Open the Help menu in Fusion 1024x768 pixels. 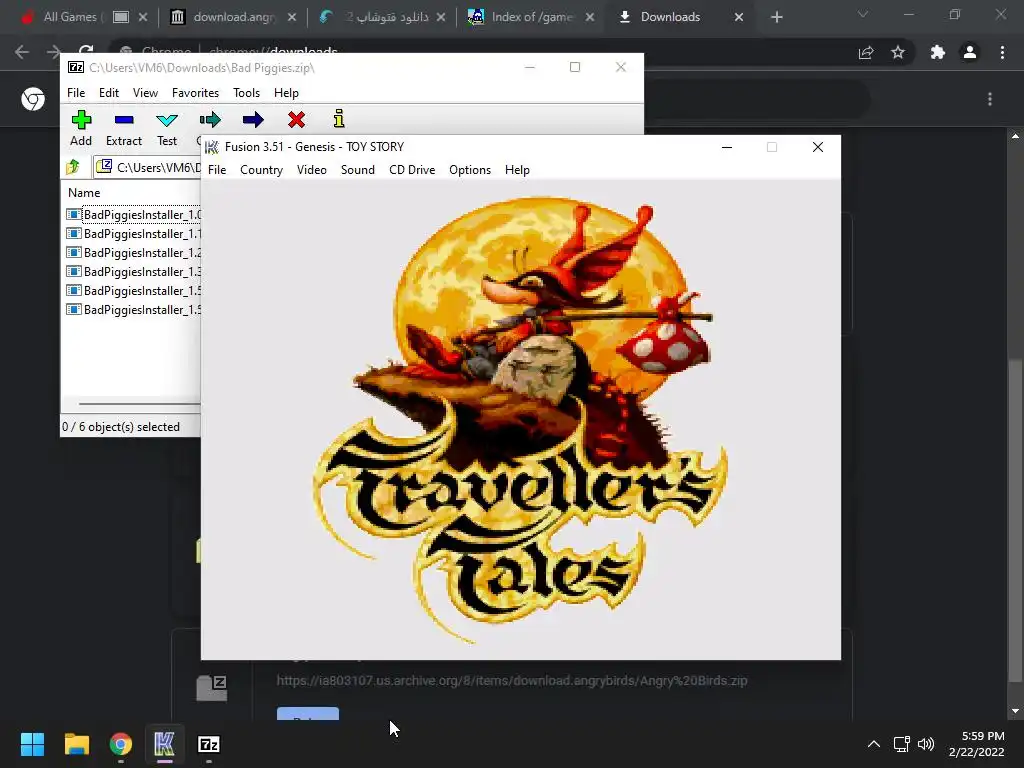517,170
